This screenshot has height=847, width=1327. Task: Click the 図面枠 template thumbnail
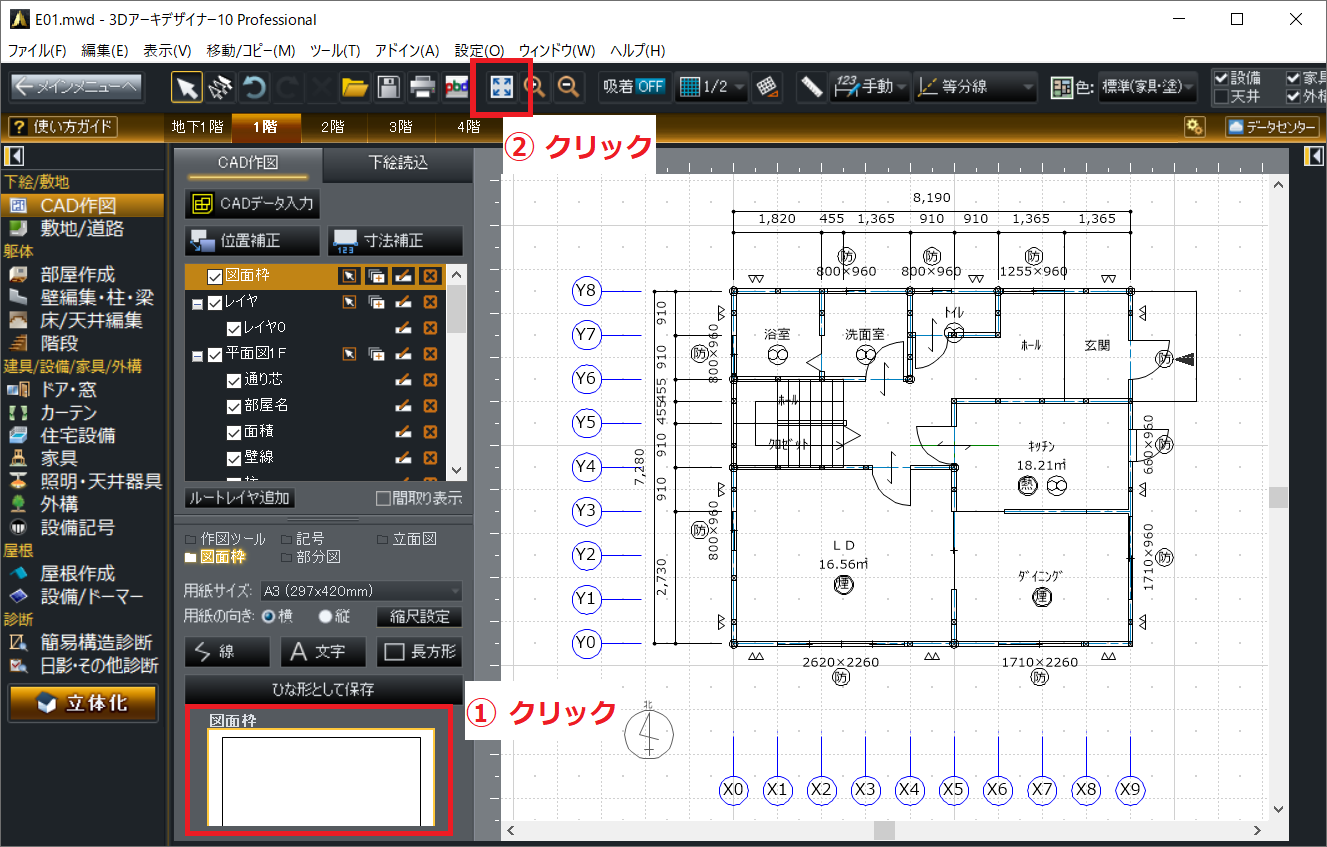point(320,778)
